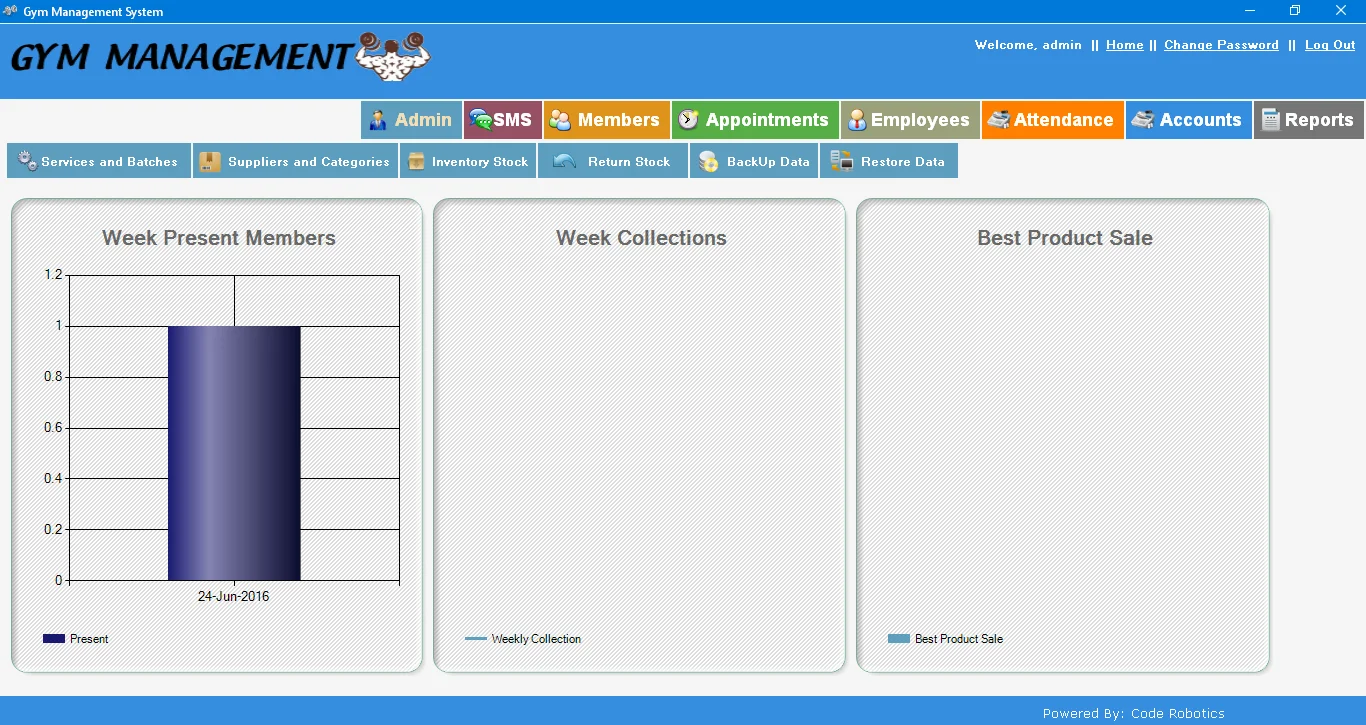Click the GYM MANAGEMENT title text
Image resolution: width=1366 pixels, height=725 pixels.
[x=181, y=57]
